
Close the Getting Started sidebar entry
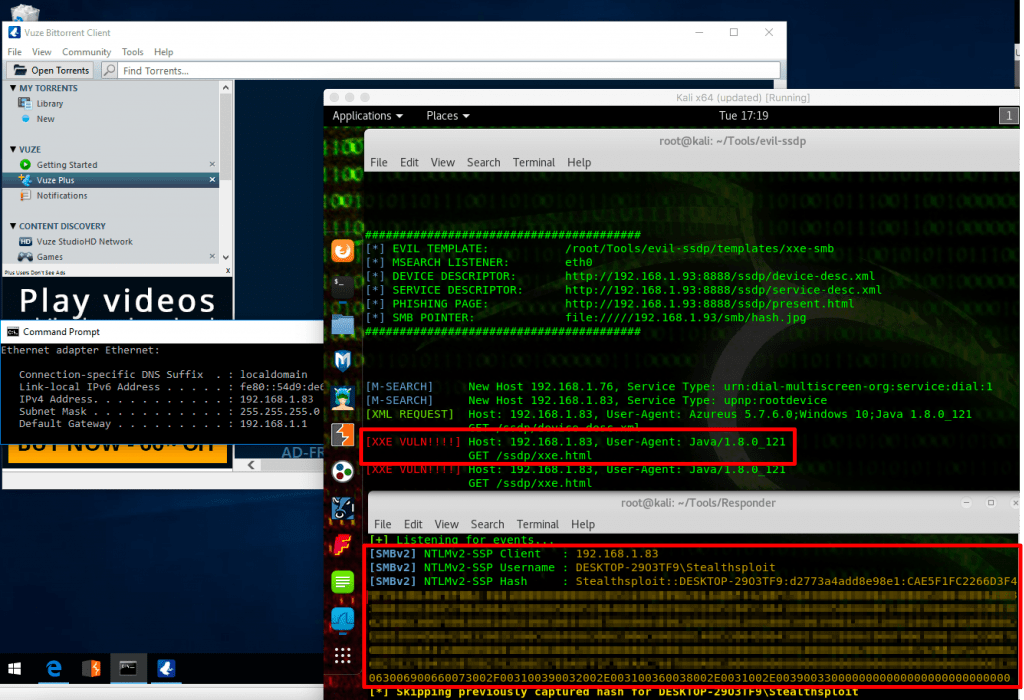[x=212, y=164]
